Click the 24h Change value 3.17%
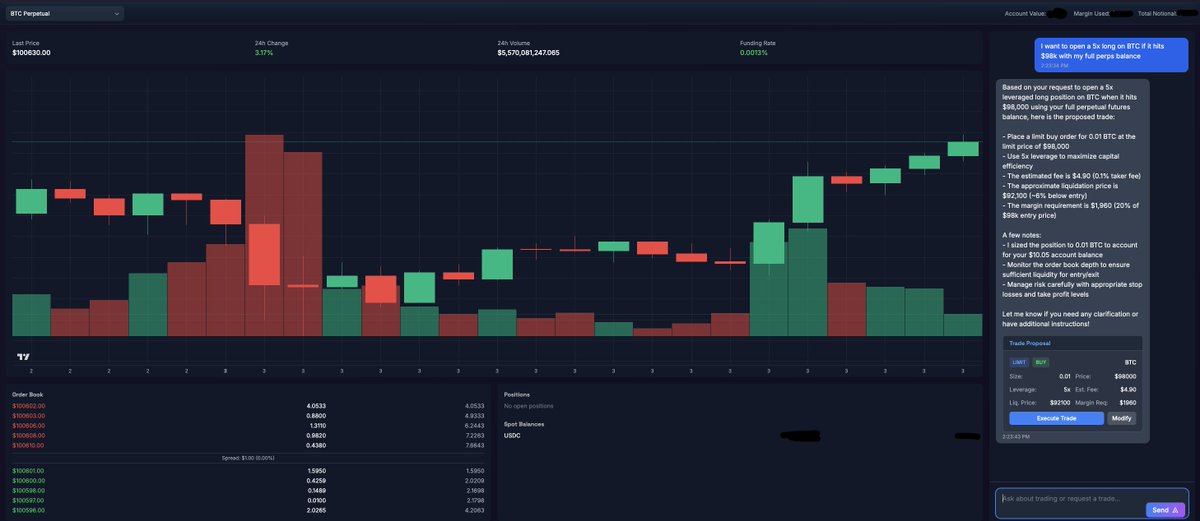 tap(264, 52)
